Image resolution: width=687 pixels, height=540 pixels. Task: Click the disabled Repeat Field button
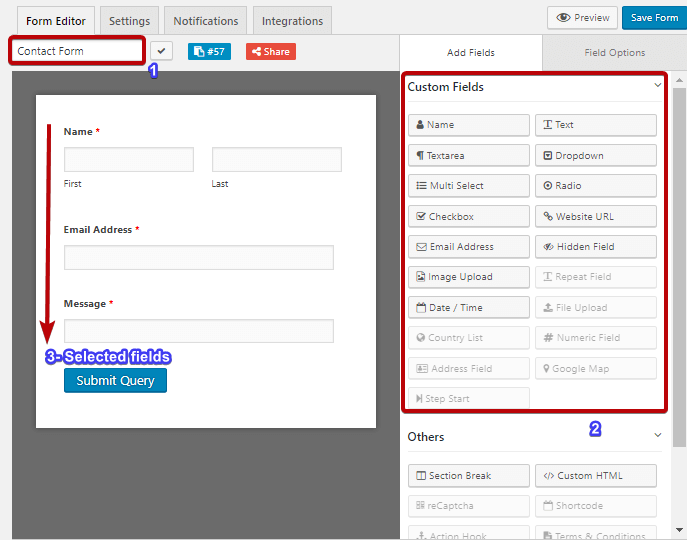tap(595, 277)
